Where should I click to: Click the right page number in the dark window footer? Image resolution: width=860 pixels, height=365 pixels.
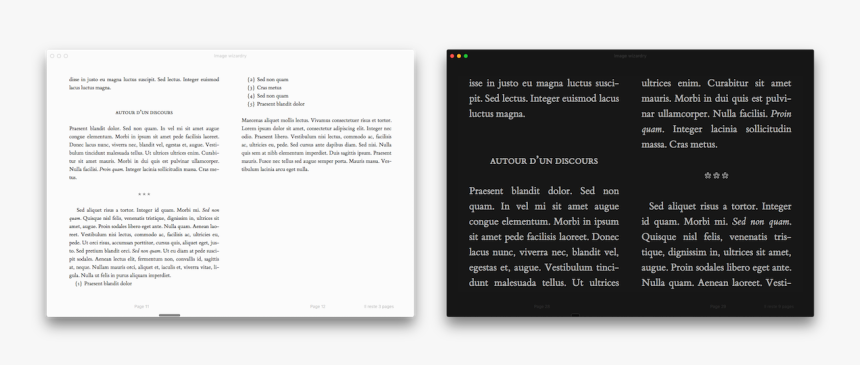click(x=718, y=306)
